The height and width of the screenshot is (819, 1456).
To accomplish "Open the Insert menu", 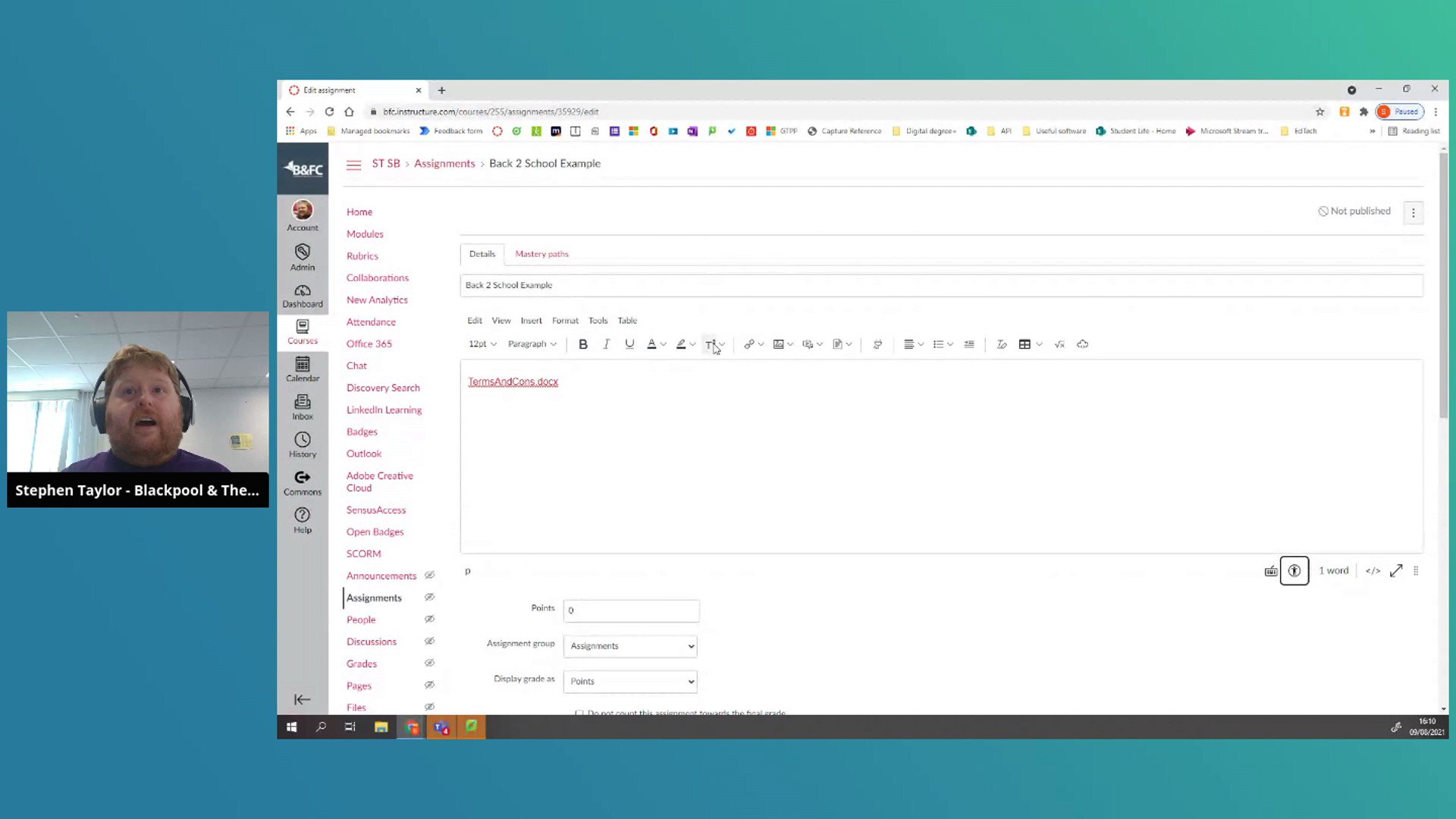I will point(531,321).
